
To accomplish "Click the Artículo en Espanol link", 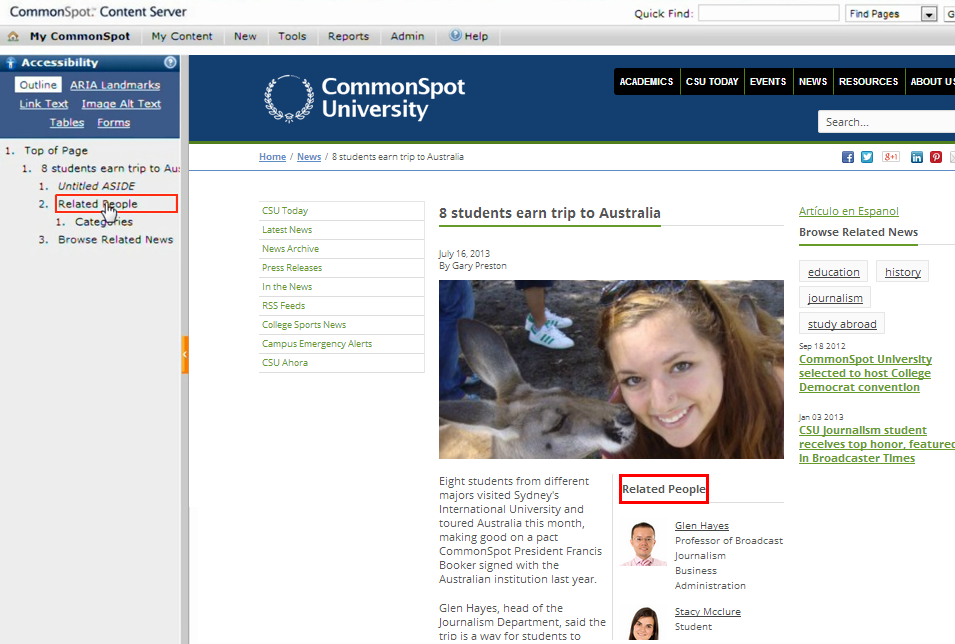I will [x=848, y=211].
